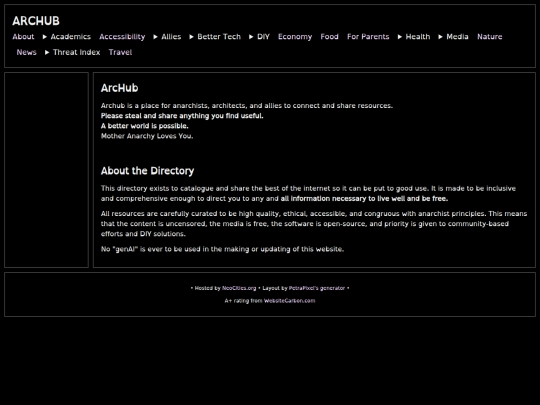The image size is (540, 405).
Task: Click the ARCHUB site title
Action: 36,21
